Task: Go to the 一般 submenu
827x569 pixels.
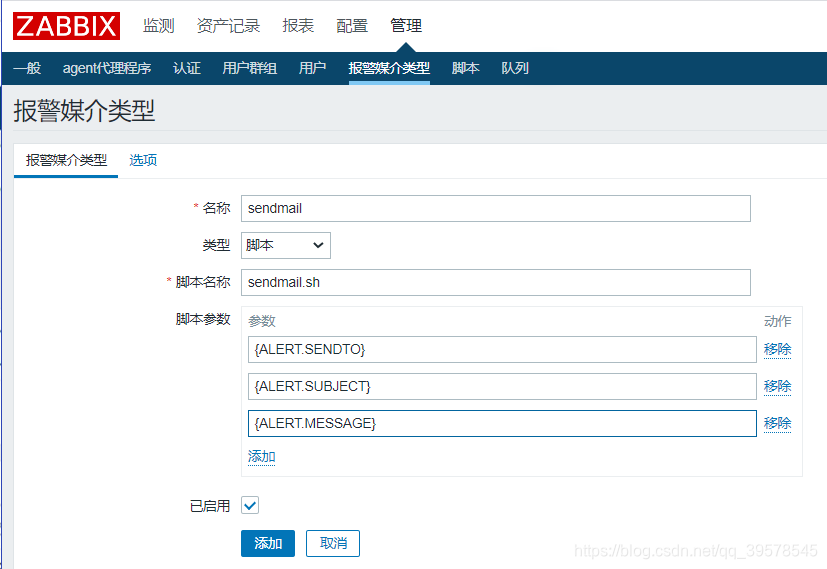Action: pyautogui.click(x=27, y=68)
